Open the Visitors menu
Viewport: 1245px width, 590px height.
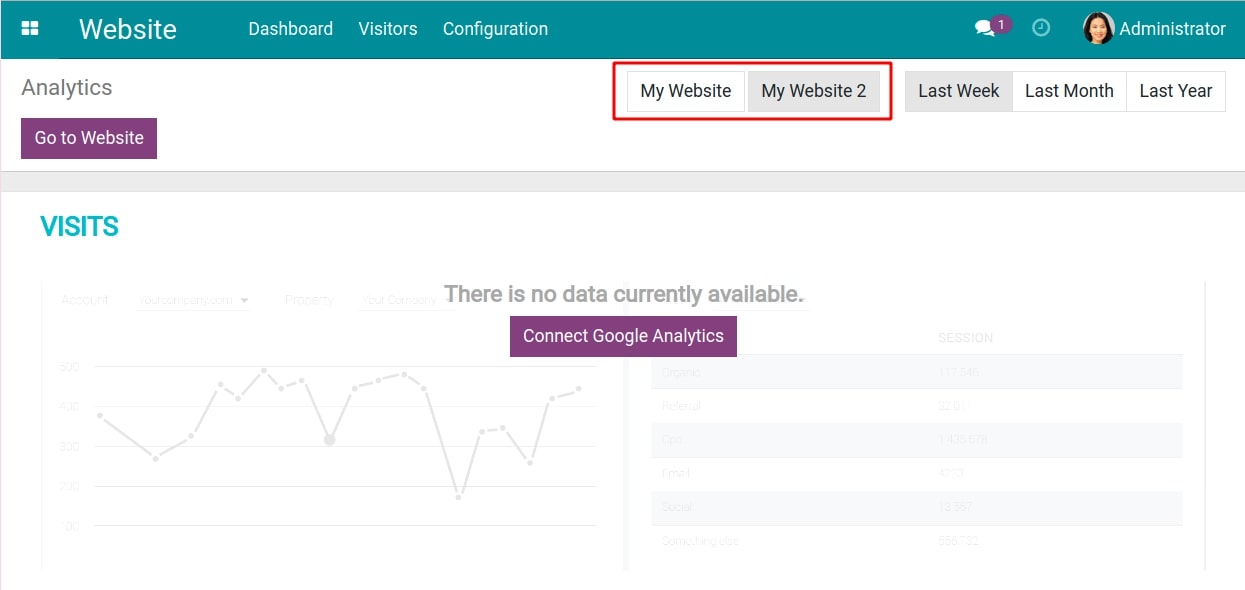pos(388,29)
